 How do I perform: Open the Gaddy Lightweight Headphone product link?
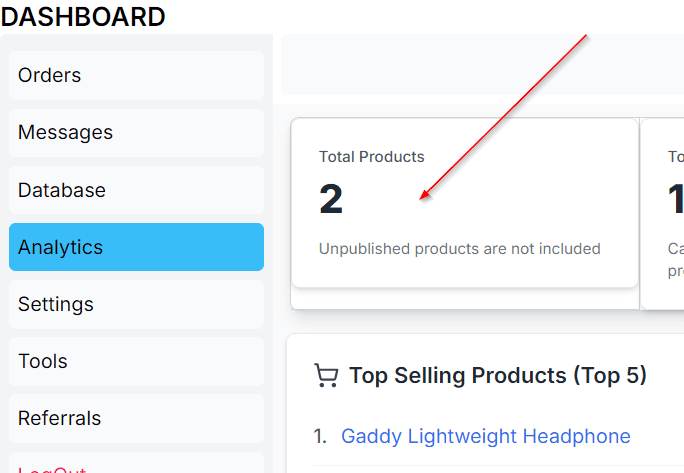click(x=486, y=436)
